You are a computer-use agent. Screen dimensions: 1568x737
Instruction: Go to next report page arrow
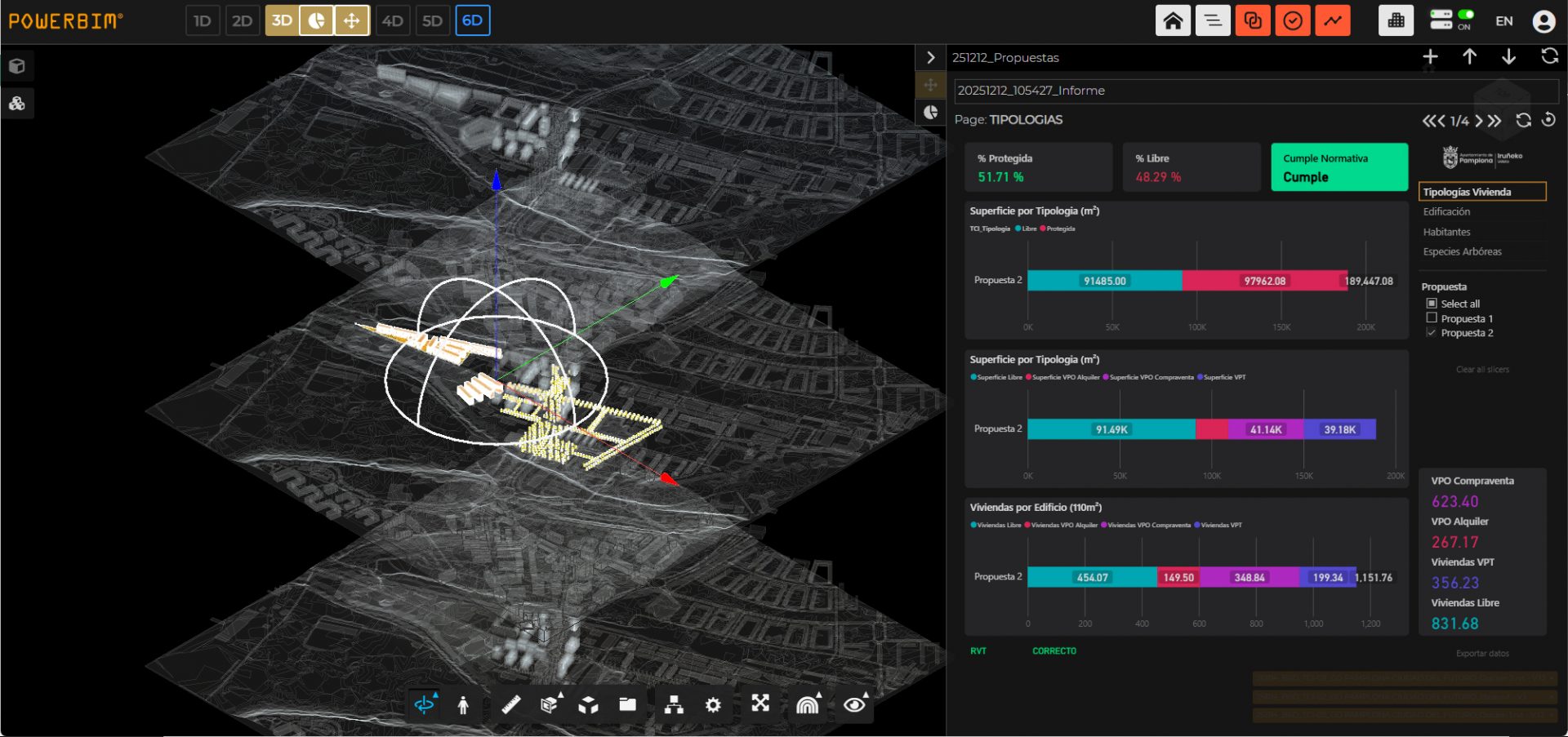pyautogui.click(x=1479, y=121)
